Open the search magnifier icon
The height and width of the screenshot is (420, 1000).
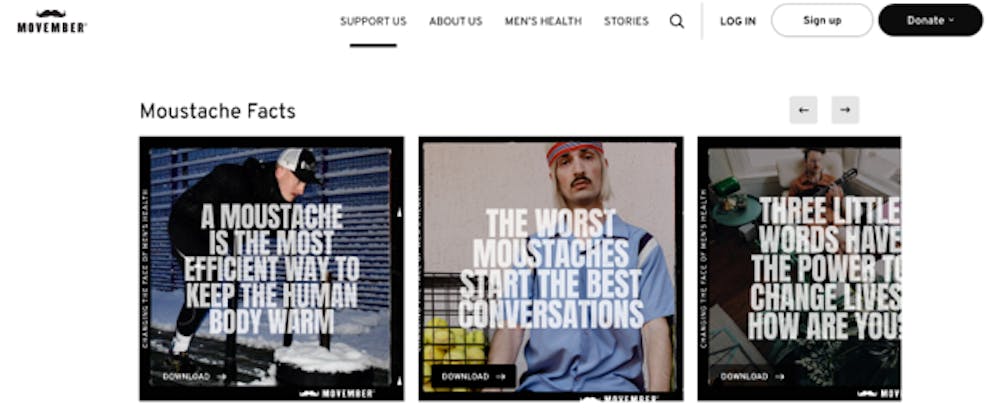click(x=677, y=21)
